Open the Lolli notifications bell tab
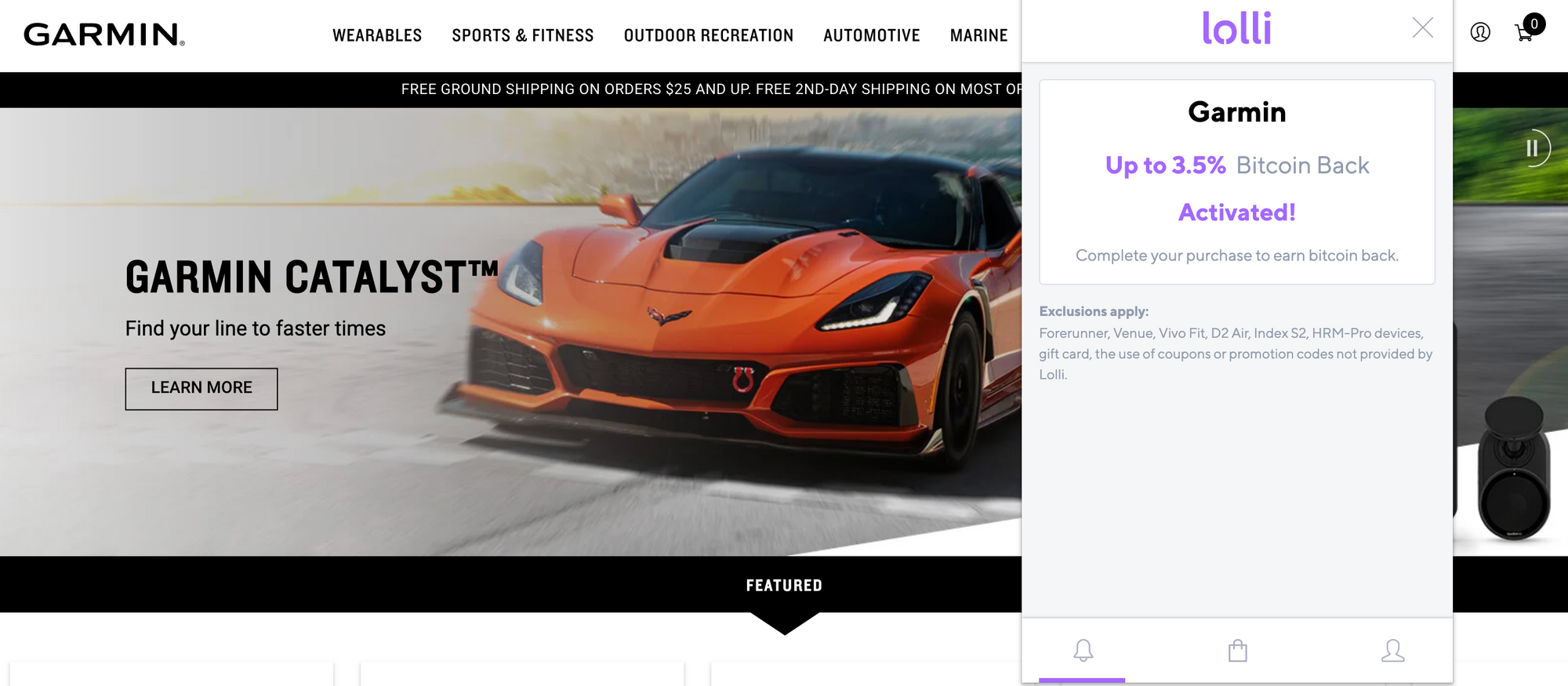 [x=1083, y=650]
